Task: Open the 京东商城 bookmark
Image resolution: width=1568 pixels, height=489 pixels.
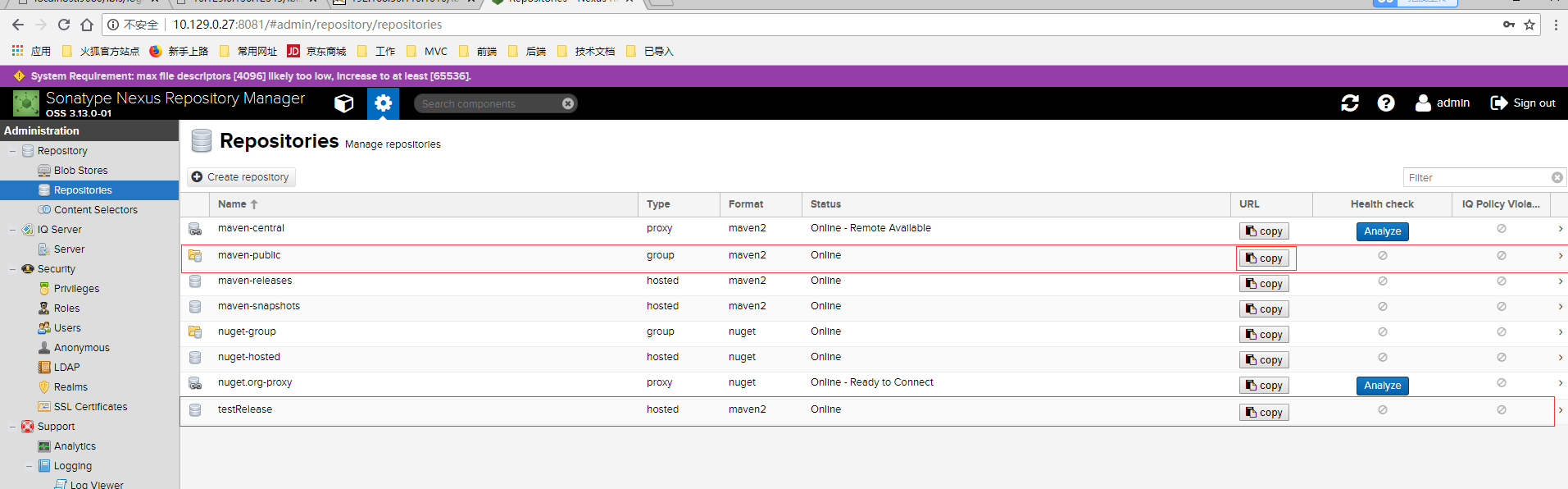Action: tap(316, 52)
